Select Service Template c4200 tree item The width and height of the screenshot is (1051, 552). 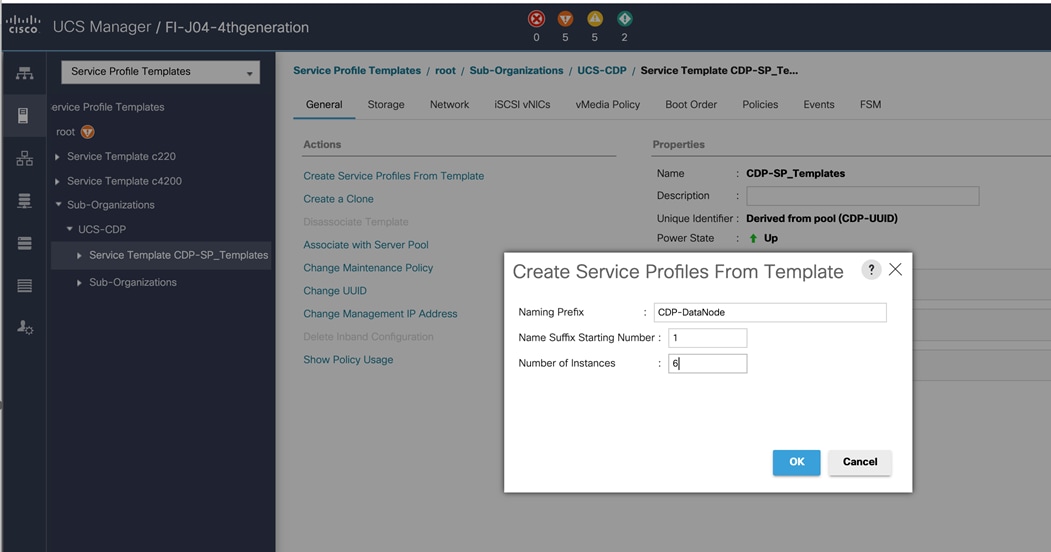click(x=124, y=182)
